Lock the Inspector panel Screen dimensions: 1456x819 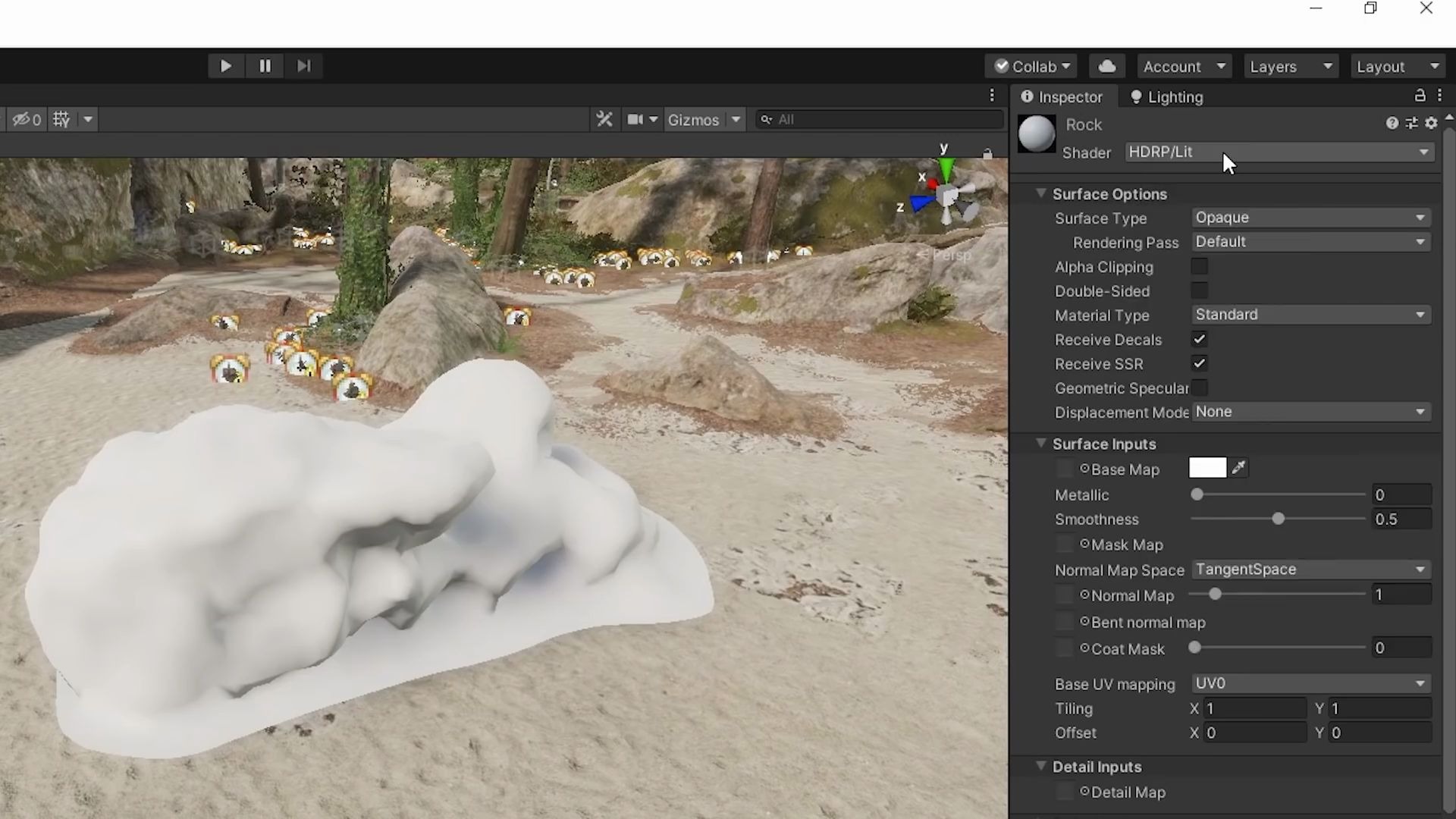coord(1420,96)
